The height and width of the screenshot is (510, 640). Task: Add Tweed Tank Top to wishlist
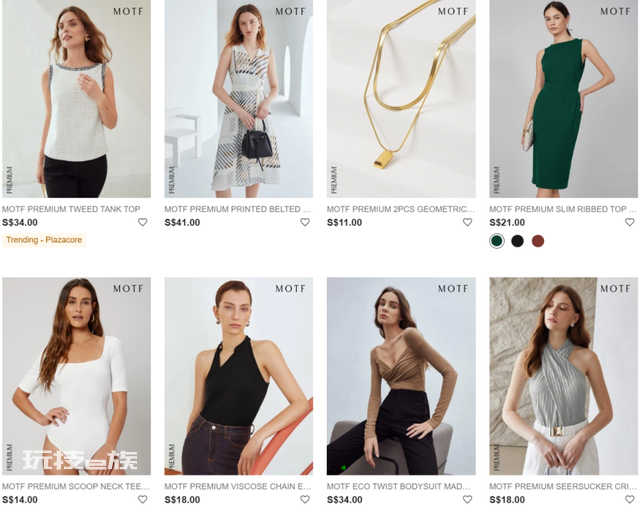click(x=142, y=222)
